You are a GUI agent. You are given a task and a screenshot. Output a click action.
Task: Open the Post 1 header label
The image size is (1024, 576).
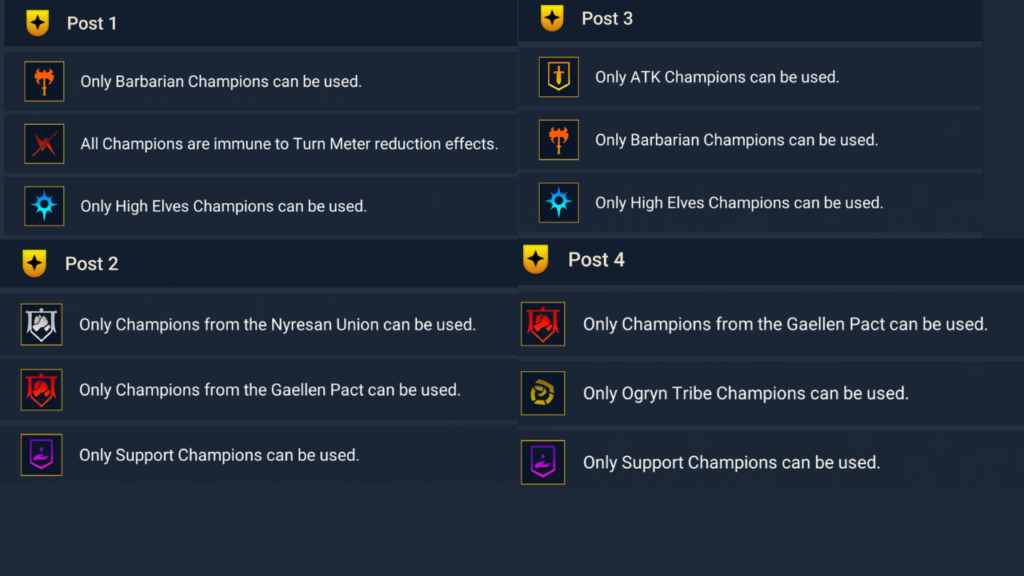[92, 23]
